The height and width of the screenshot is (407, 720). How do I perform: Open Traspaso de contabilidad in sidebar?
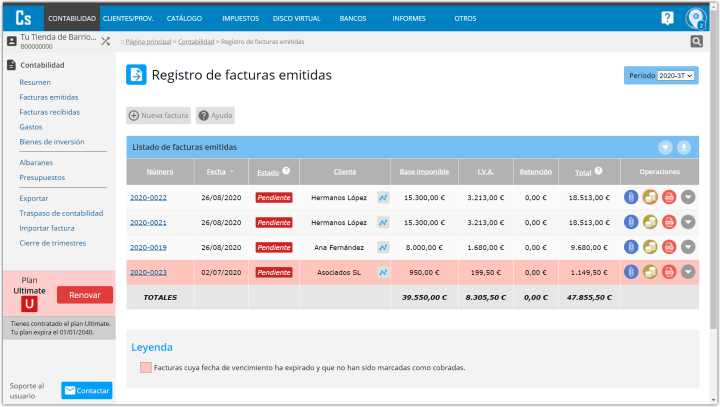point(61,213)
